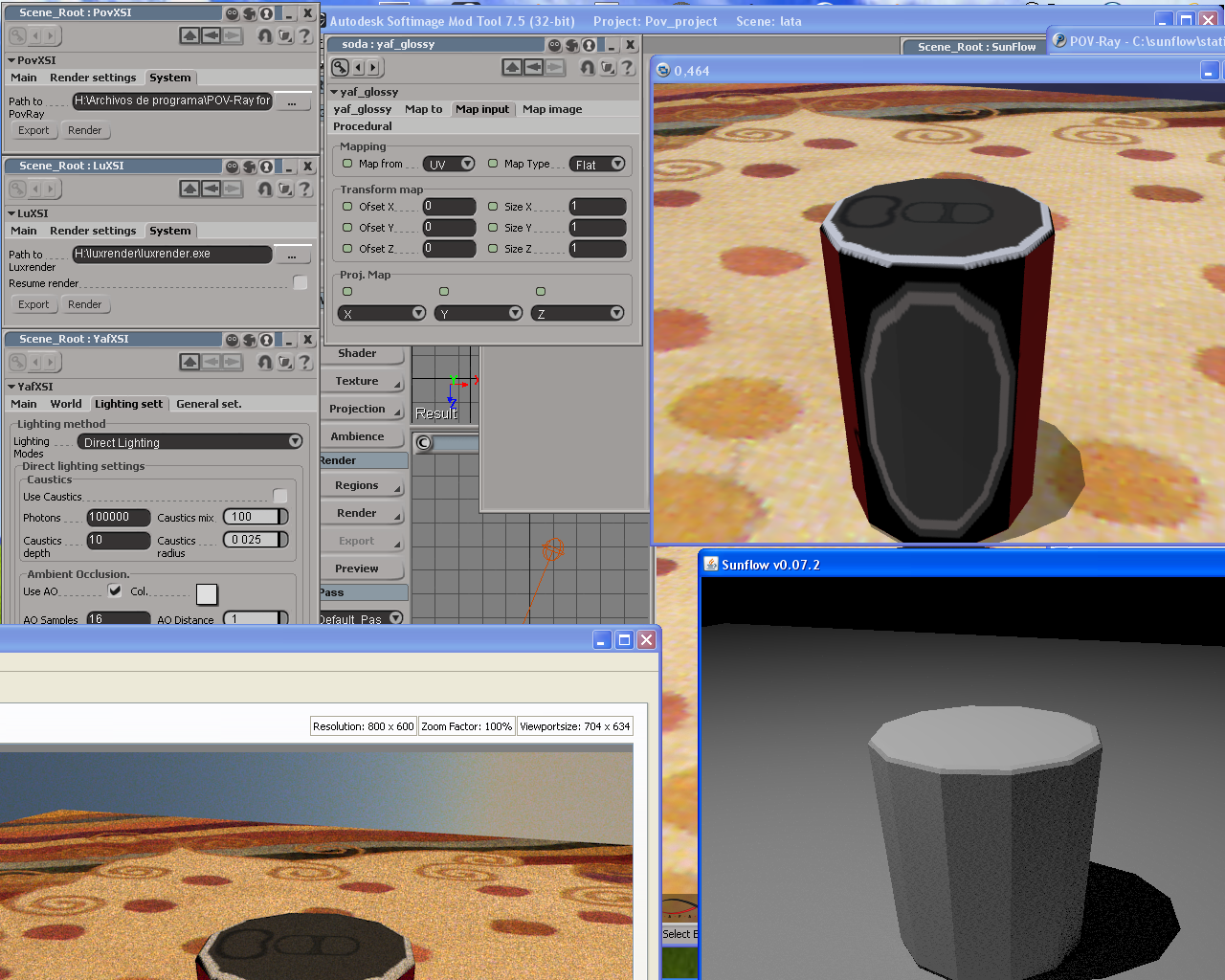Click the up arrow icon in YafXSI toolbar
Viewport: 1225px width, 980px height.
tap(189, 362)
